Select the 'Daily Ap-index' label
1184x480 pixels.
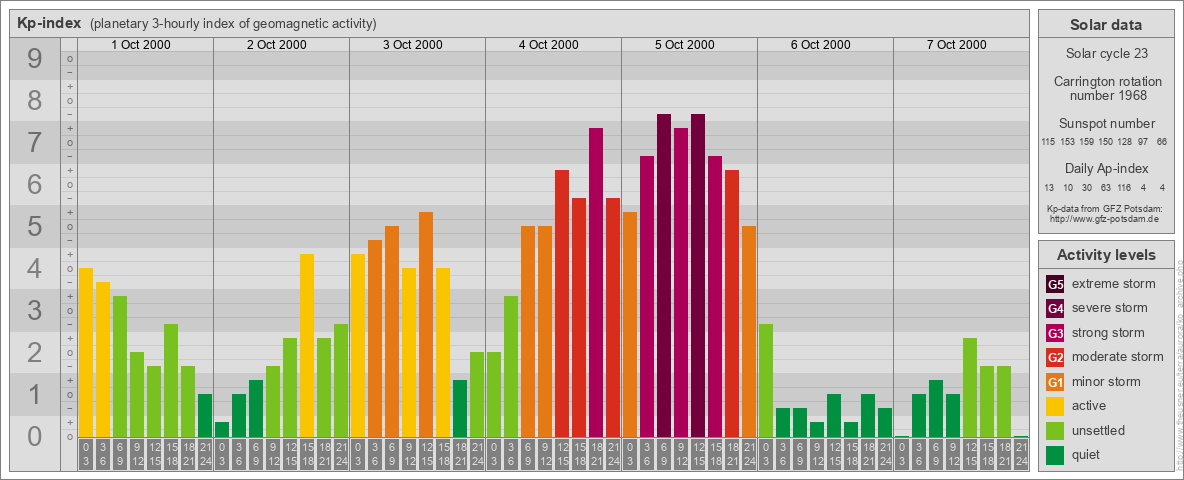(1106, 168)
